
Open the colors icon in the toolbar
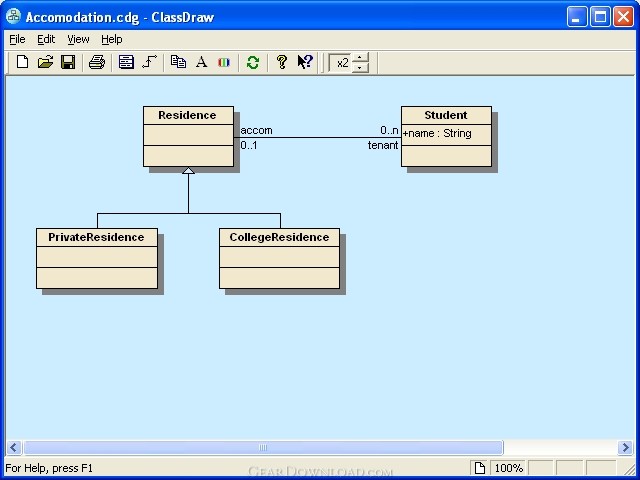click(224, 62)
